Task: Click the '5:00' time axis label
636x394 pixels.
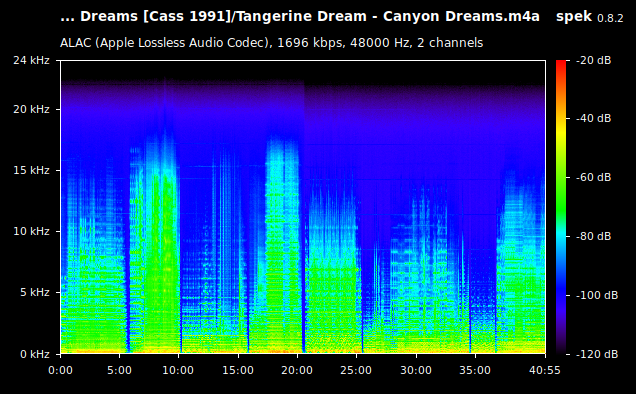Action: (x=119, y=370)
